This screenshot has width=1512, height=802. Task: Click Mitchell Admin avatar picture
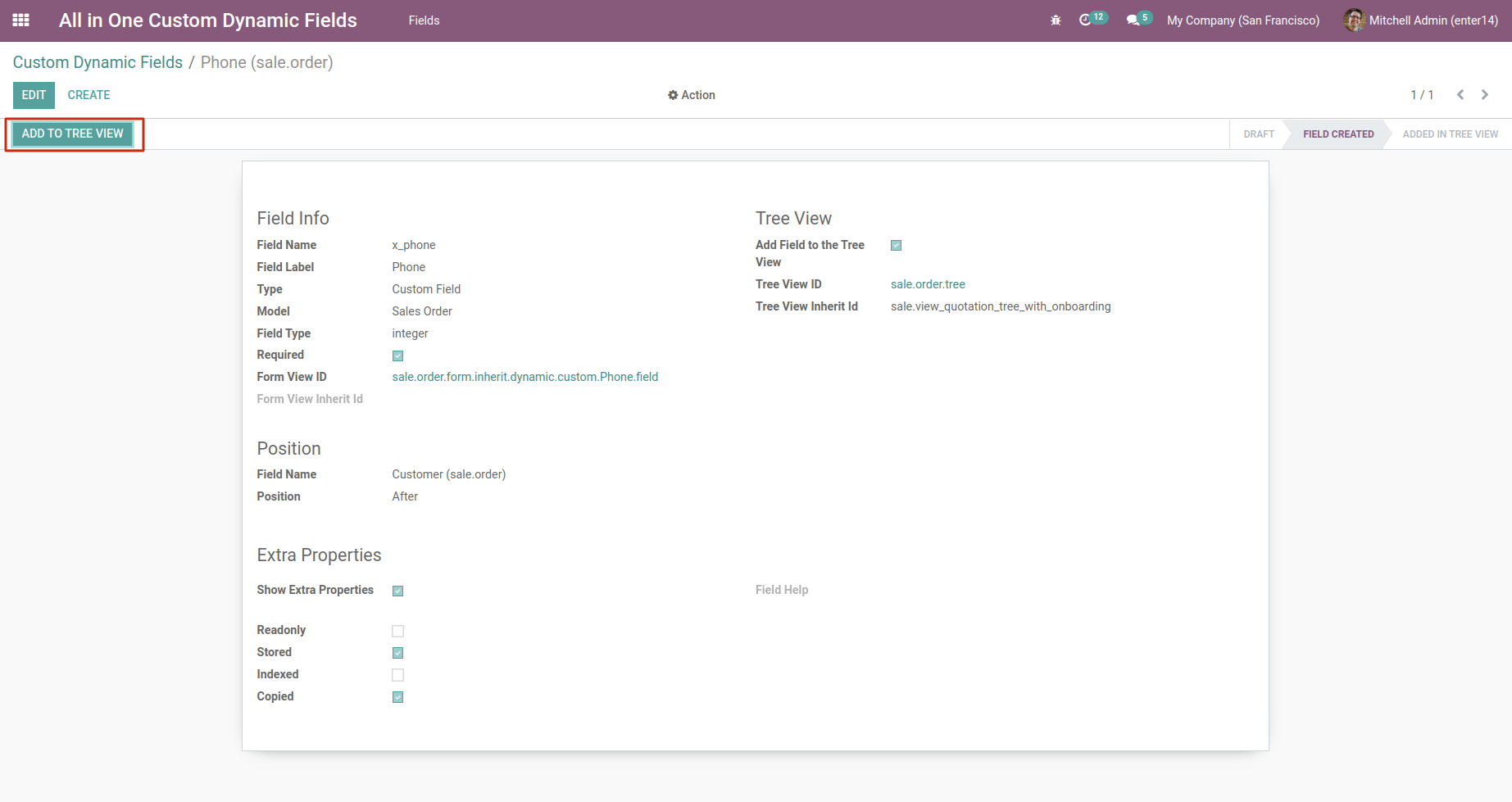1354,20
